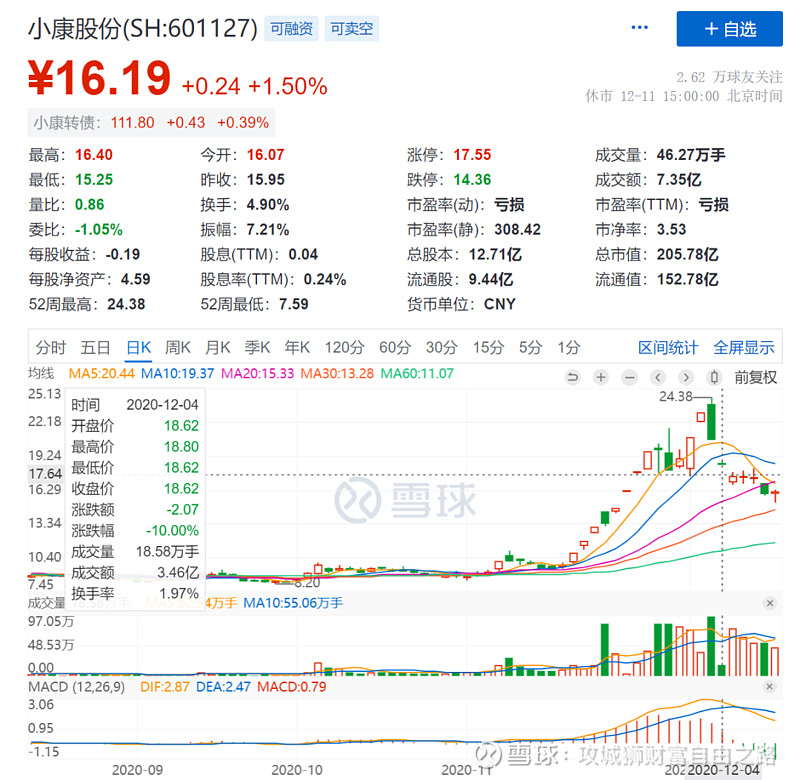The width and height of the screenshot is (800, 780).
Task: Click the 可融资 tag
Action: [x=291, y=29]
